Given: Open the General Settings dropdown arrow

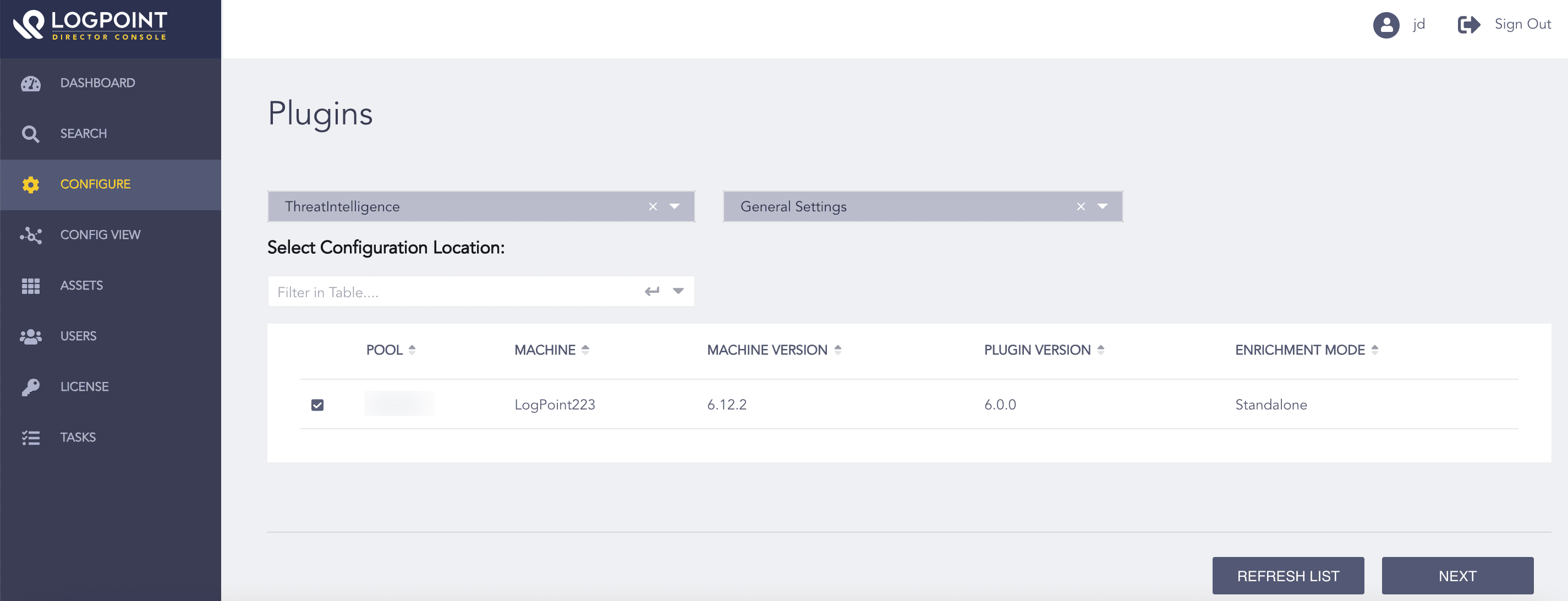Looking at the screenshot, I should coord(1102,206).
